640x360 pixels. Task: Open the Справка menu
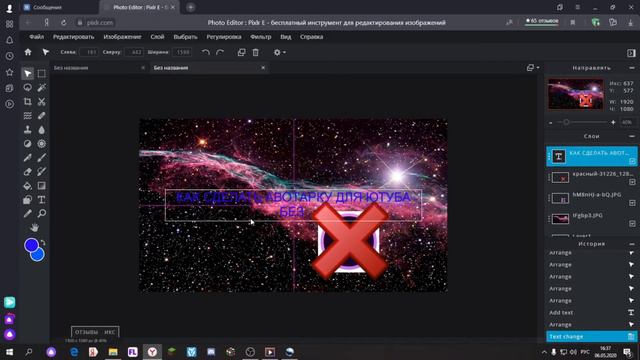(311, 37)
